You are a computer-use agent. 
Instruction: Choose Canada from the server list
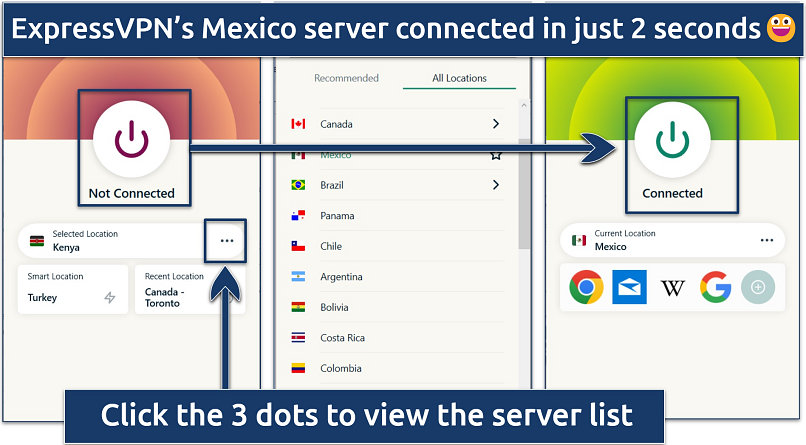pyautogui.click(x=397, y=124)
